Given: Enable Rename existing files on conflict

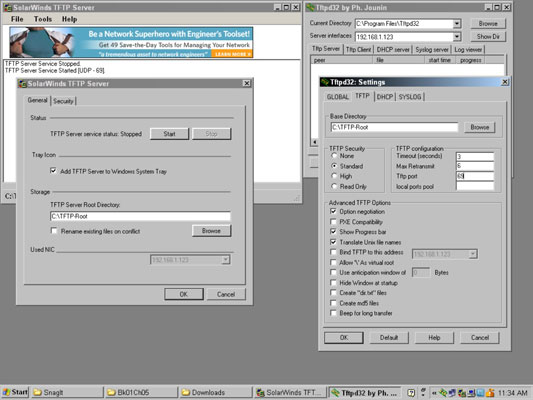Looking at the screenshot, I should click(x=54, y=231).
